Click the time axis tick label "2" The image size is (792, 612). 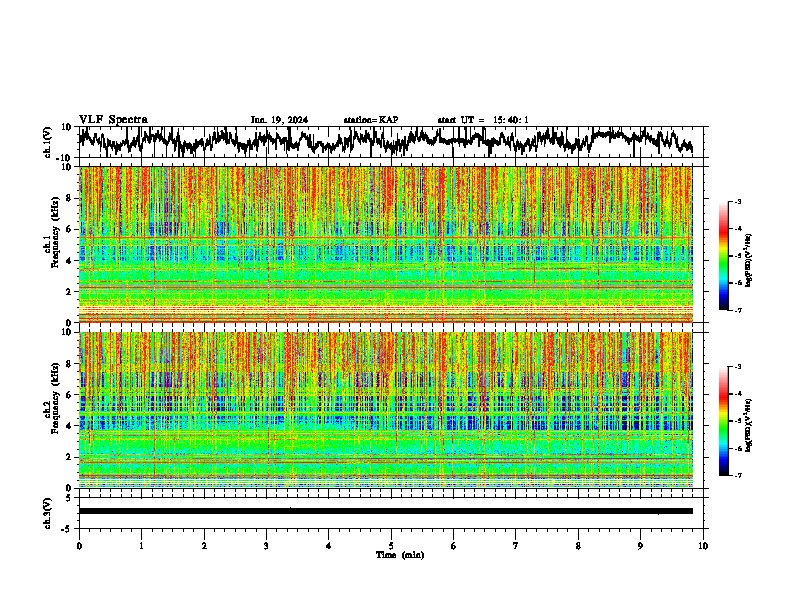[x=204, y=546]
